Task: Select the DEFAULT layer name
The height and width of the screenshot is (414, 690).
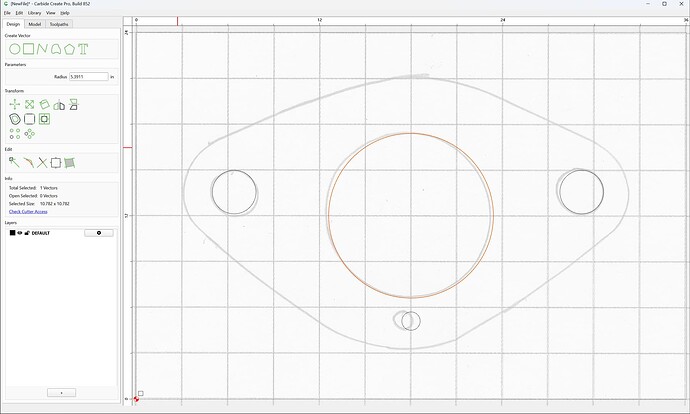Action: [x=40, y=233]
